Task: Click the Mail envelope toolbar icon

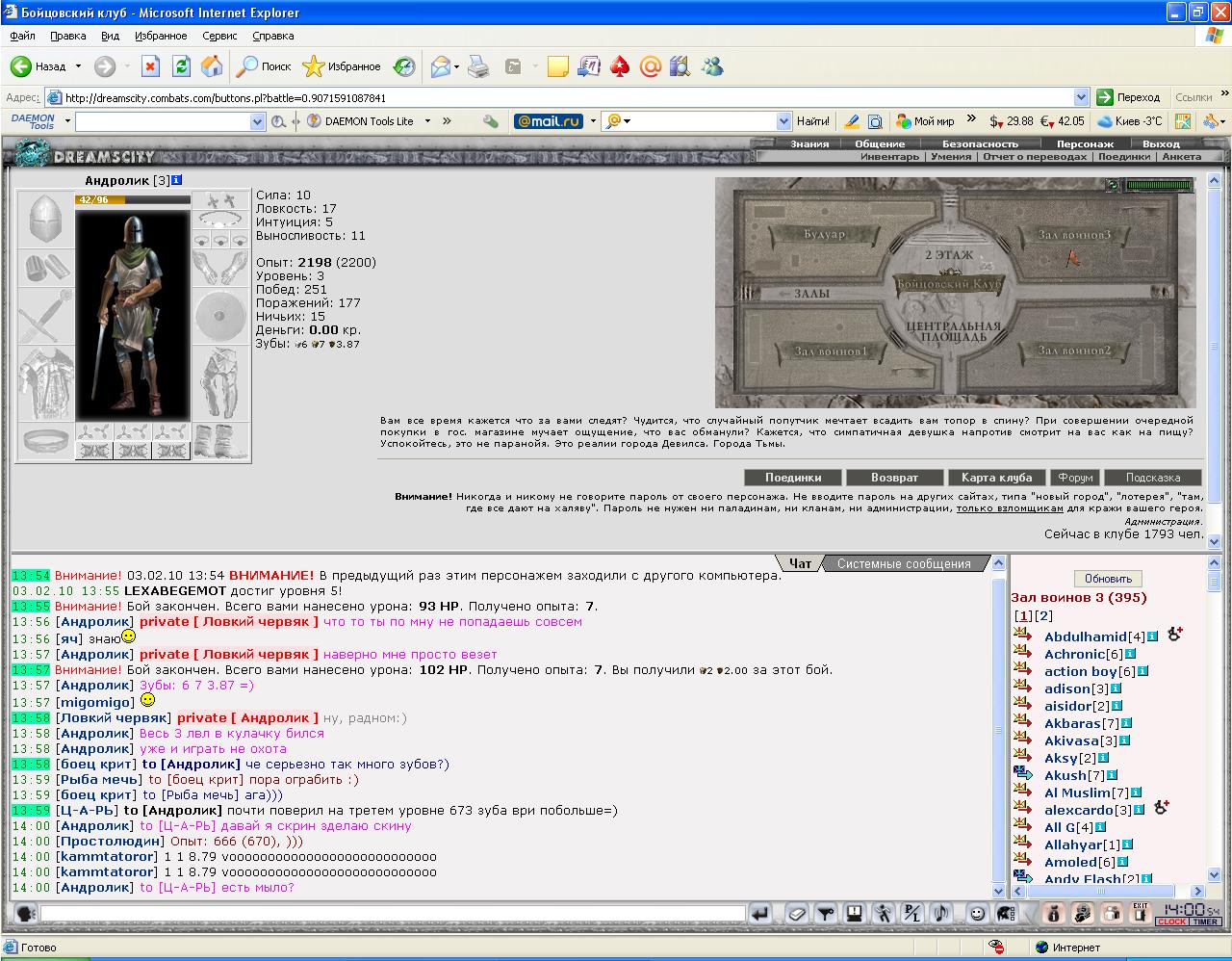Action: coord(441,66)
